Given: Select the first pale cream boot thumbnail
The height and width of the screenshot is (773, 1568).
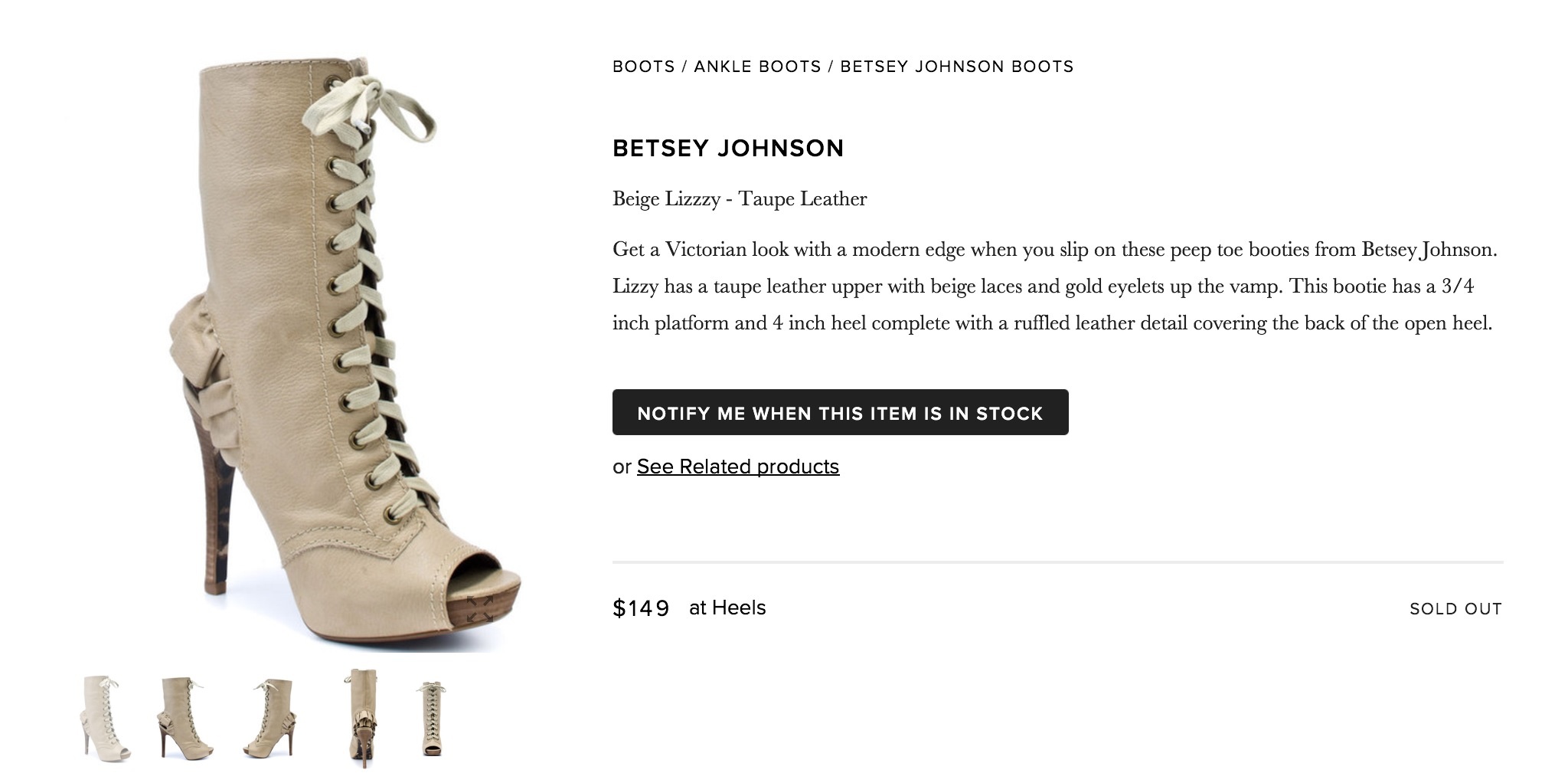Looking at the screenshot, I should (105, 718).
